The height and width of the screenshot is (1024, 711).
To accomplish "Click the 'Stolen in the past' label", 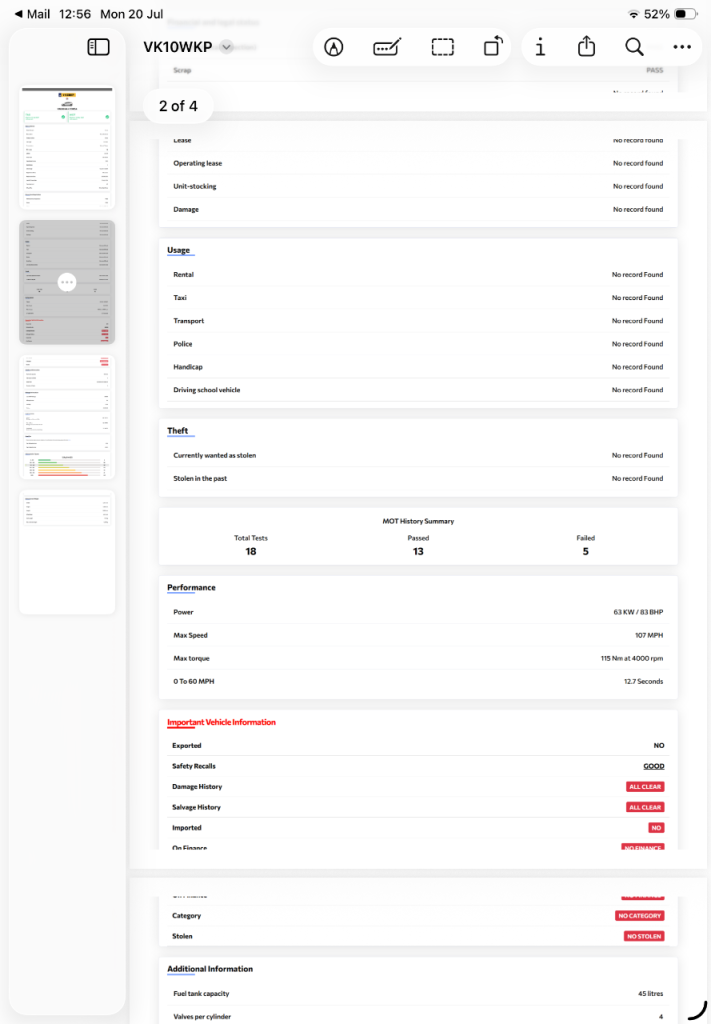I will pyautogui.click(x=200, y=479).
